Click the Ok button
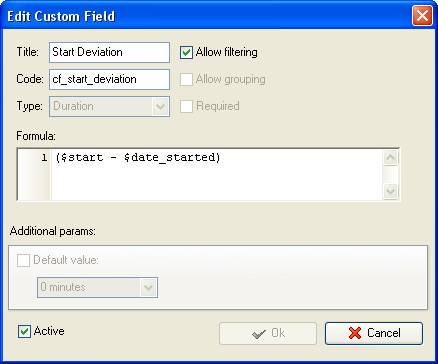438x364 pixels. click(268, 333)
